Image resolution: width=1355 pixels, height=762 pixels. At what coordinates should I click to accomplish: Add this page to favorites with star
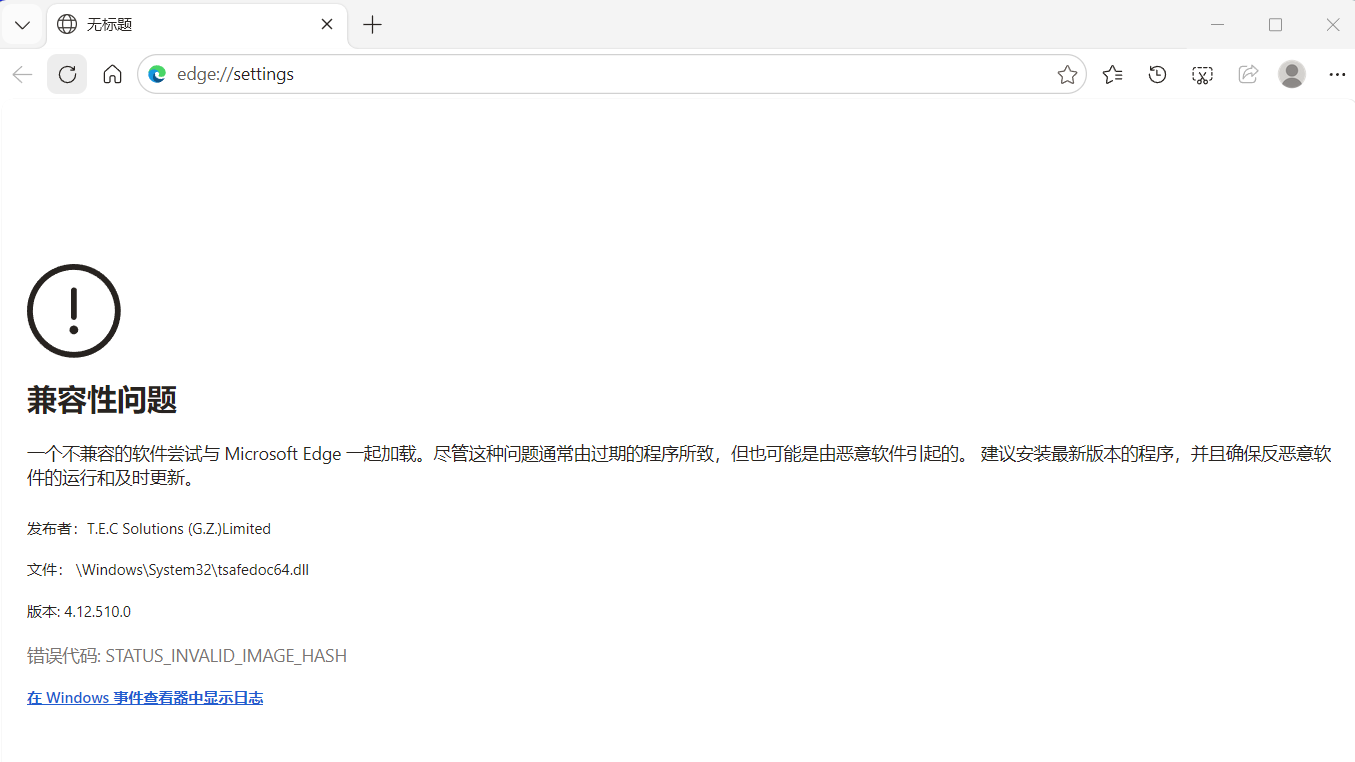(1067, 74)
